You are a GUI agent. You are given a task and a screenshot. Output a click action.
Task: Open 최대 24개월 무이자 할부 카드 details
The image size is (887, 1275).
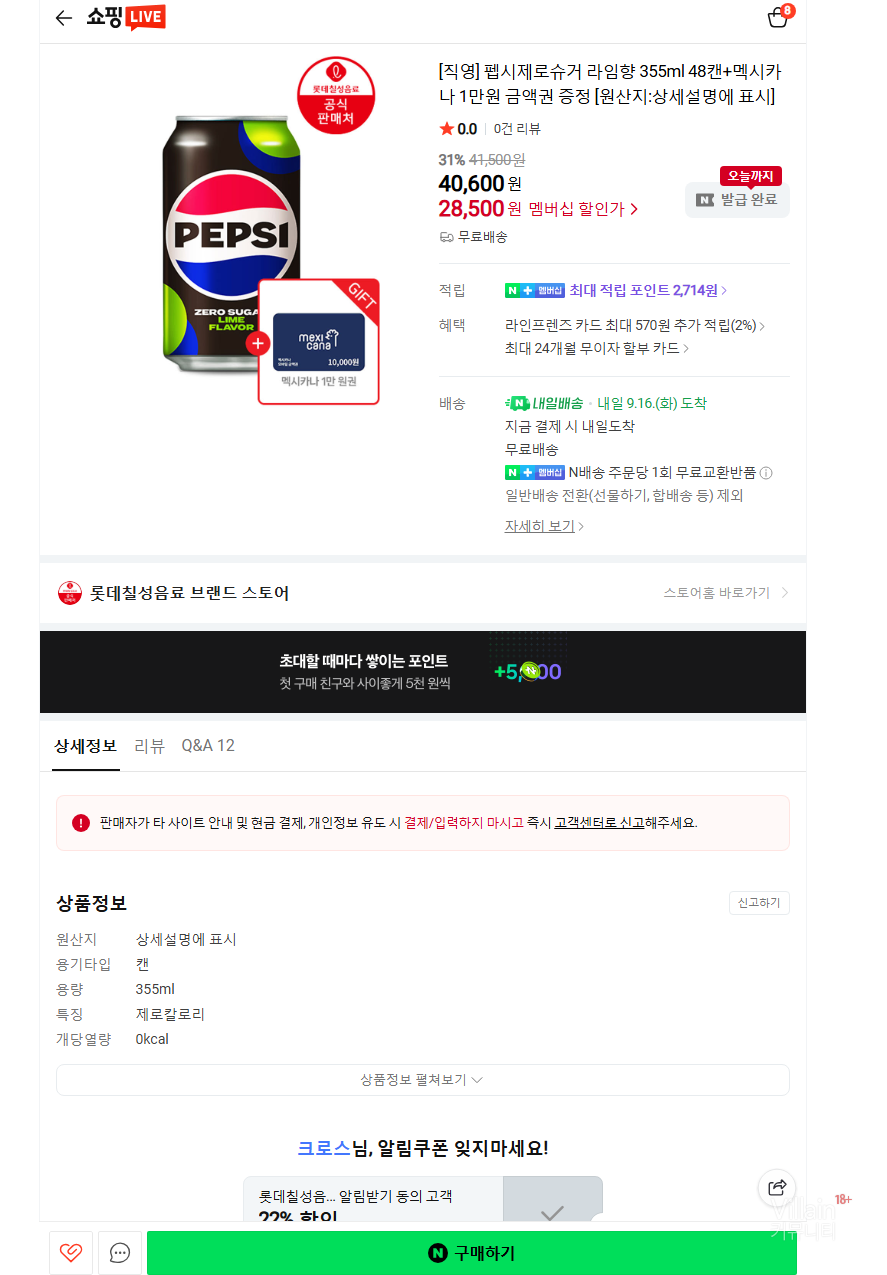(x=597, y=348)
